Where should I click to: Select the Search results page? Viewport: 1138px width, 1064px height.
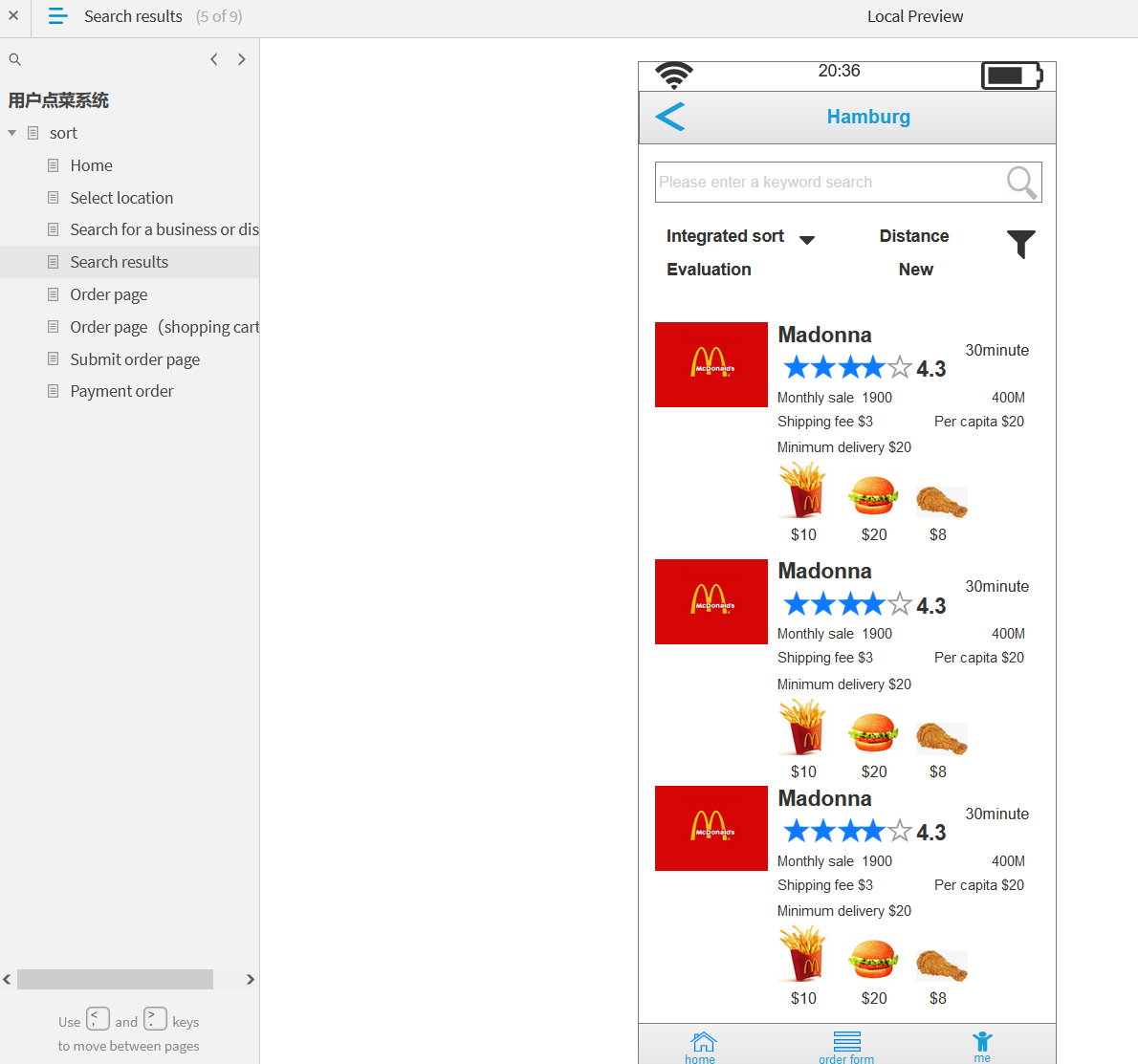coord(119,262)
